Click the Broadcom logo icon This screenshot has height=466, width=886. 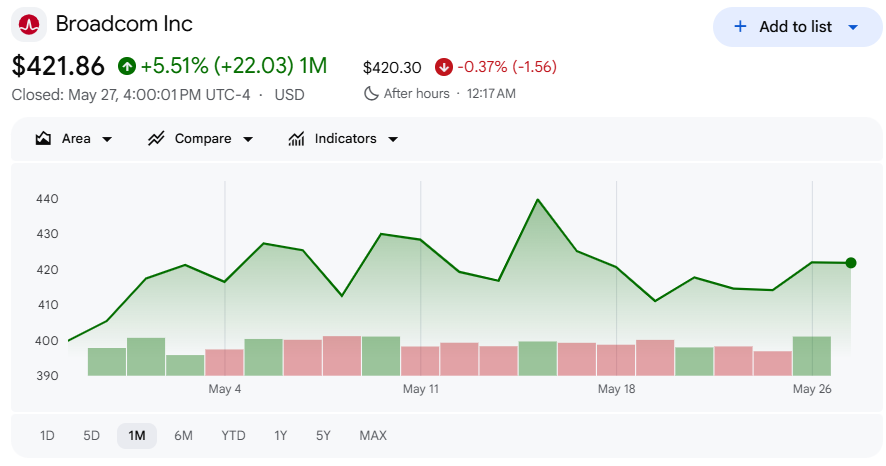point(29,24)
